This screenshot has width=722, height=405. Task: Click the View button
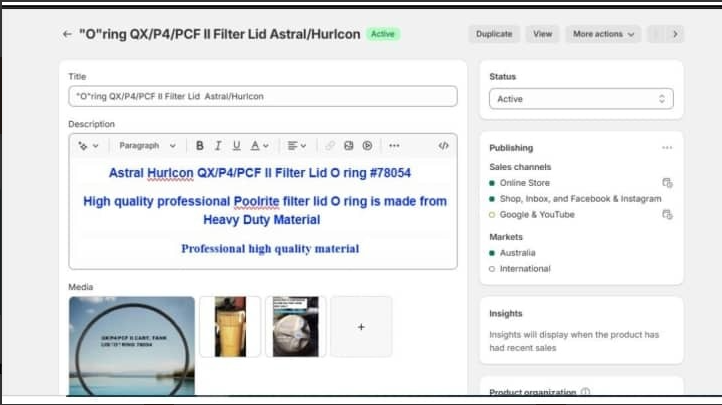[542, 34]
